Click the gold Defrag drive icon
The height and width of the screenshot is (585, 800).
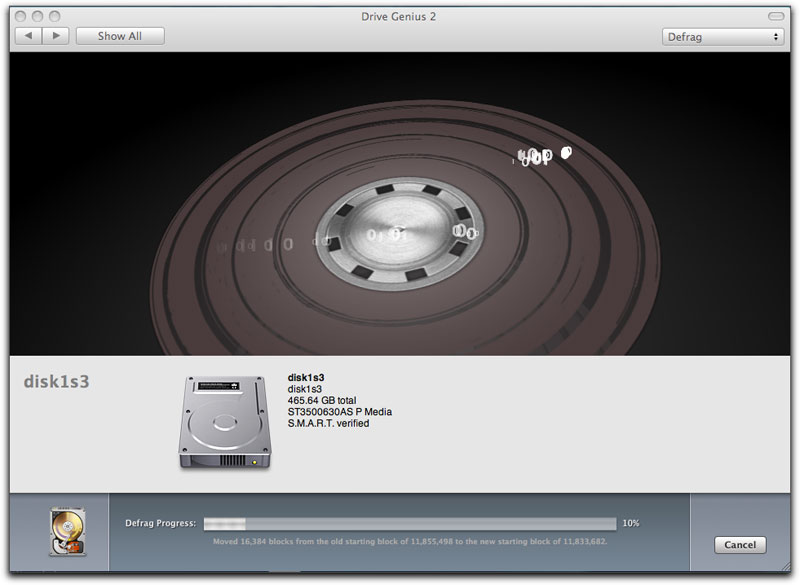click(68, 531)
